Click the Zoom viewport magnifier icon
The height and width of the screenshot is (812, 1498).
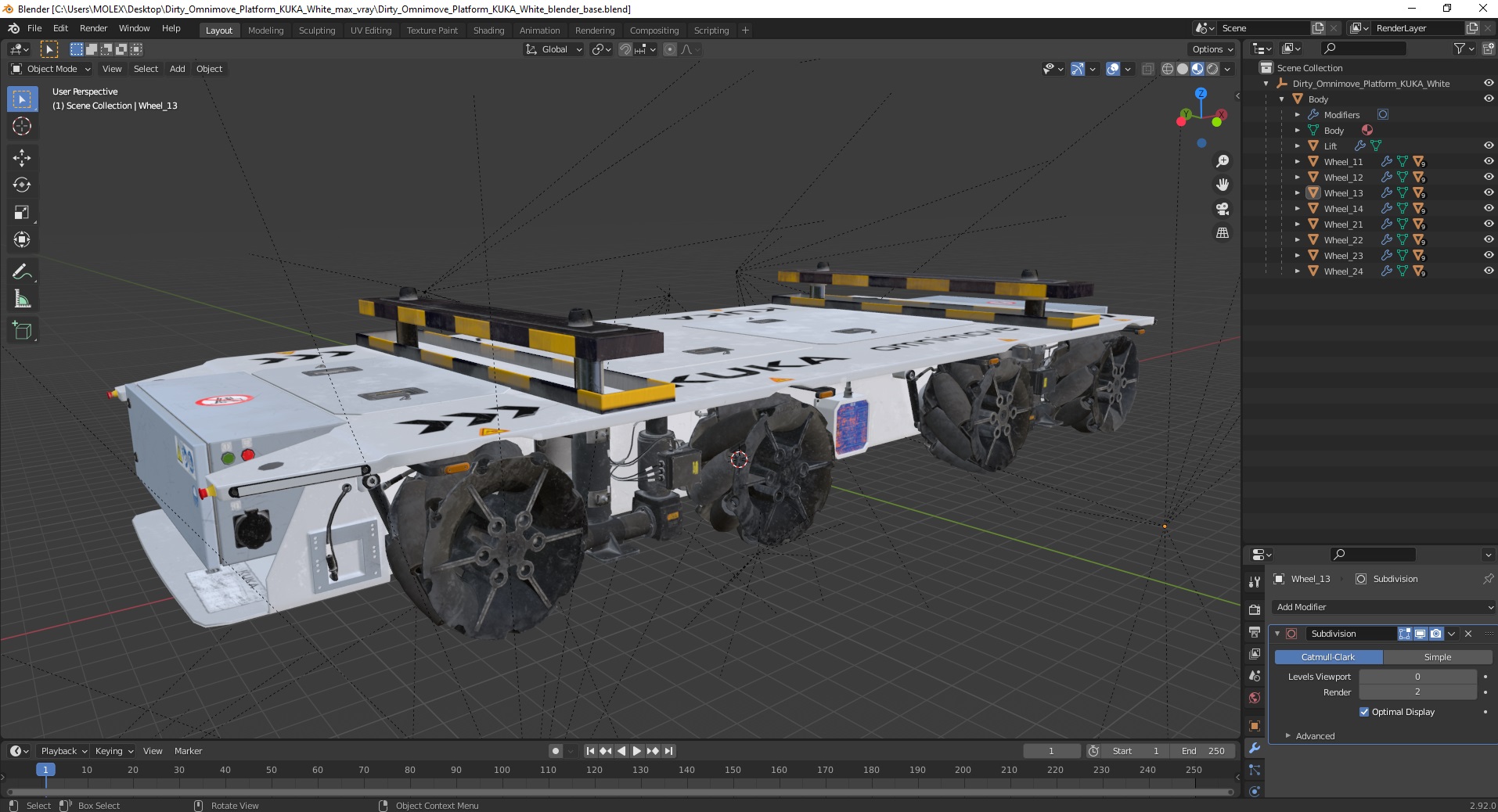[x=1222, y=161]
